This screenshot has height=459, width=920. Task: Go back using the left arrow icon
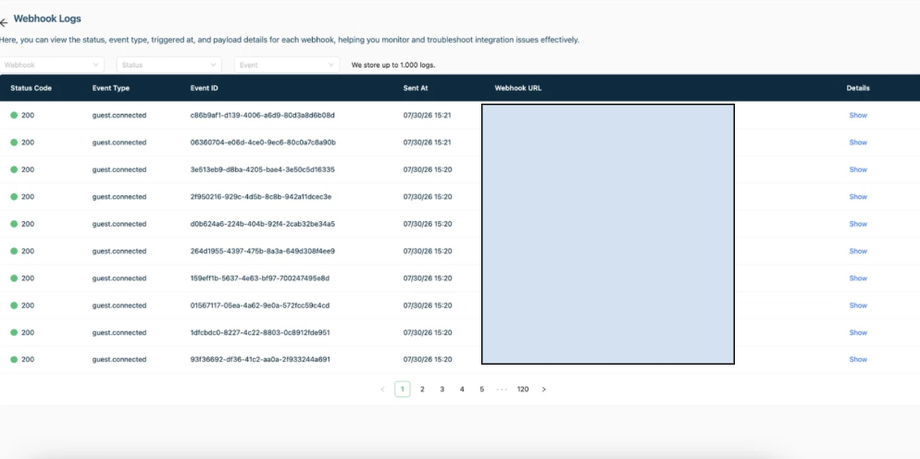click(x=4, y=23)
